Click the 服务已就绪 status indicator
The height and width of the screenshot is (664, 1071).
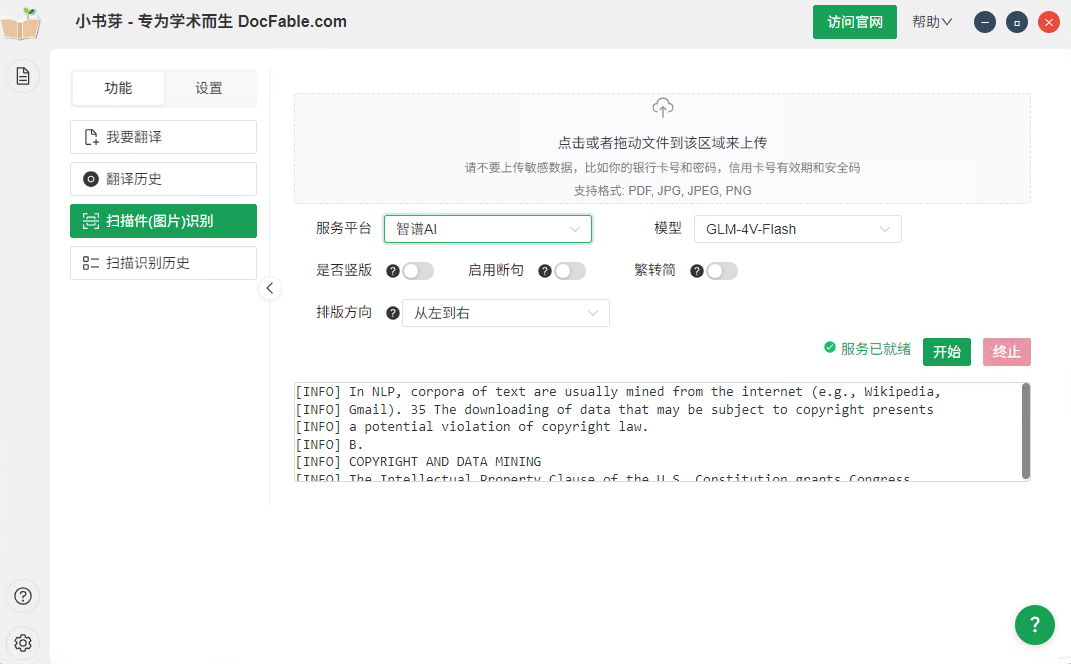coord(867,349)
